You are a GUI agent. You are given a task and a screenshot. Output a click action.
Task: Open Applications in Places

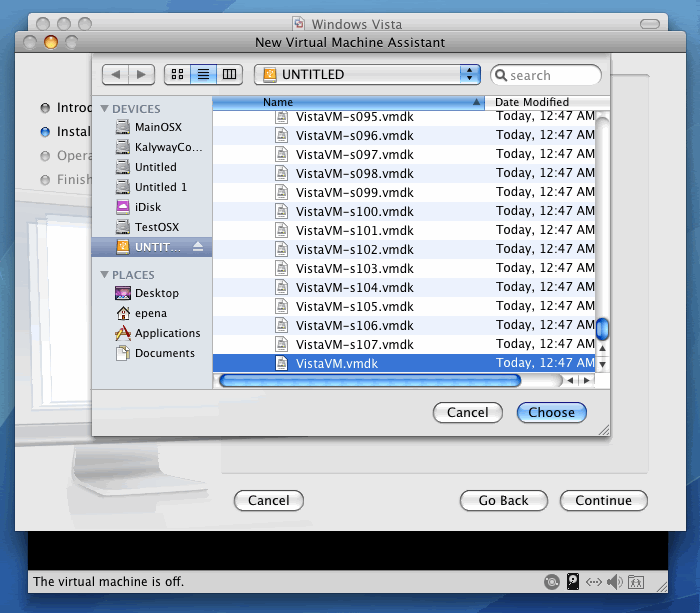(x=152, y=333)
